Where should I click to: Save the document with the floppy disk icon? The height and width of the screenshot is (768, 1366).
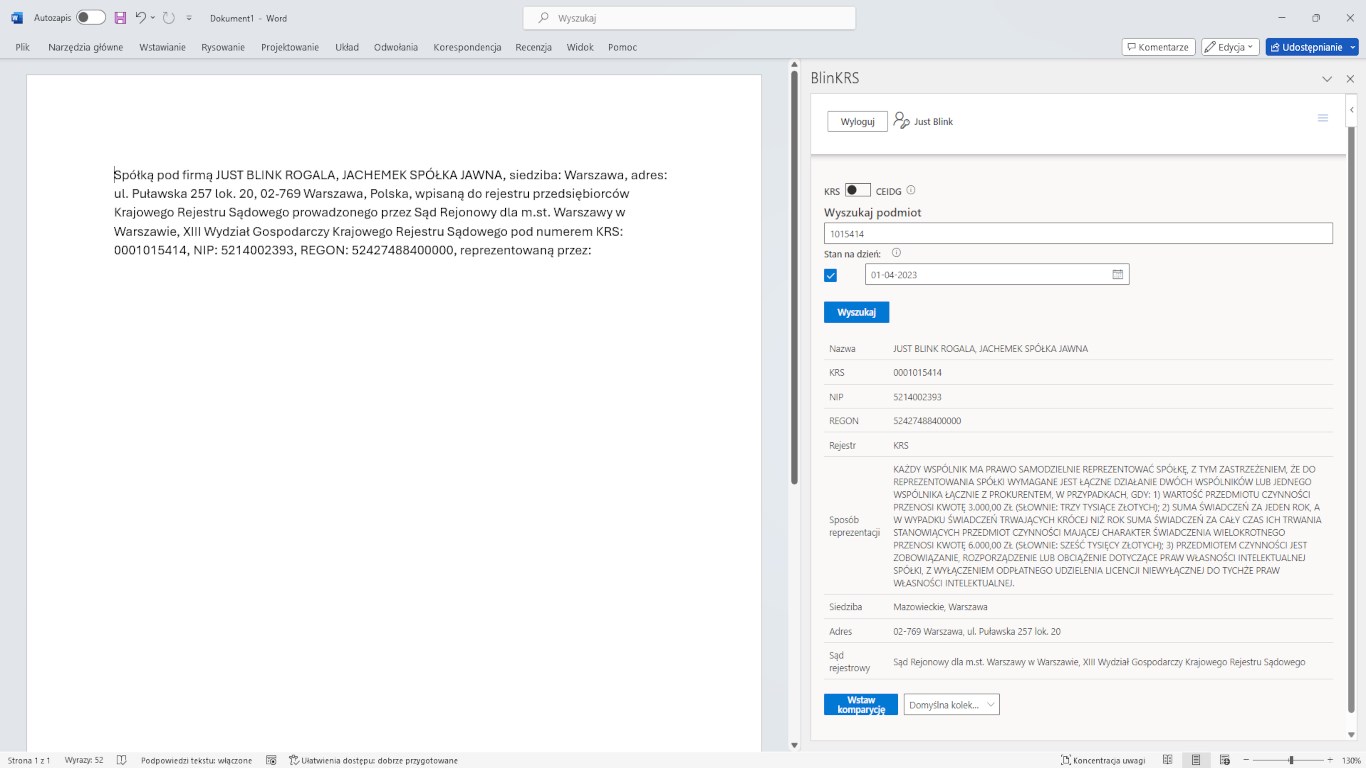tap(120, 18)
